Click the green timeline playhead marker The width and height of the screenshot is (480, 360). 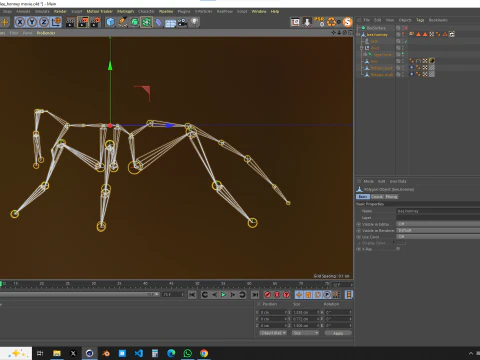pyautogui.click(x=1, y=284)
